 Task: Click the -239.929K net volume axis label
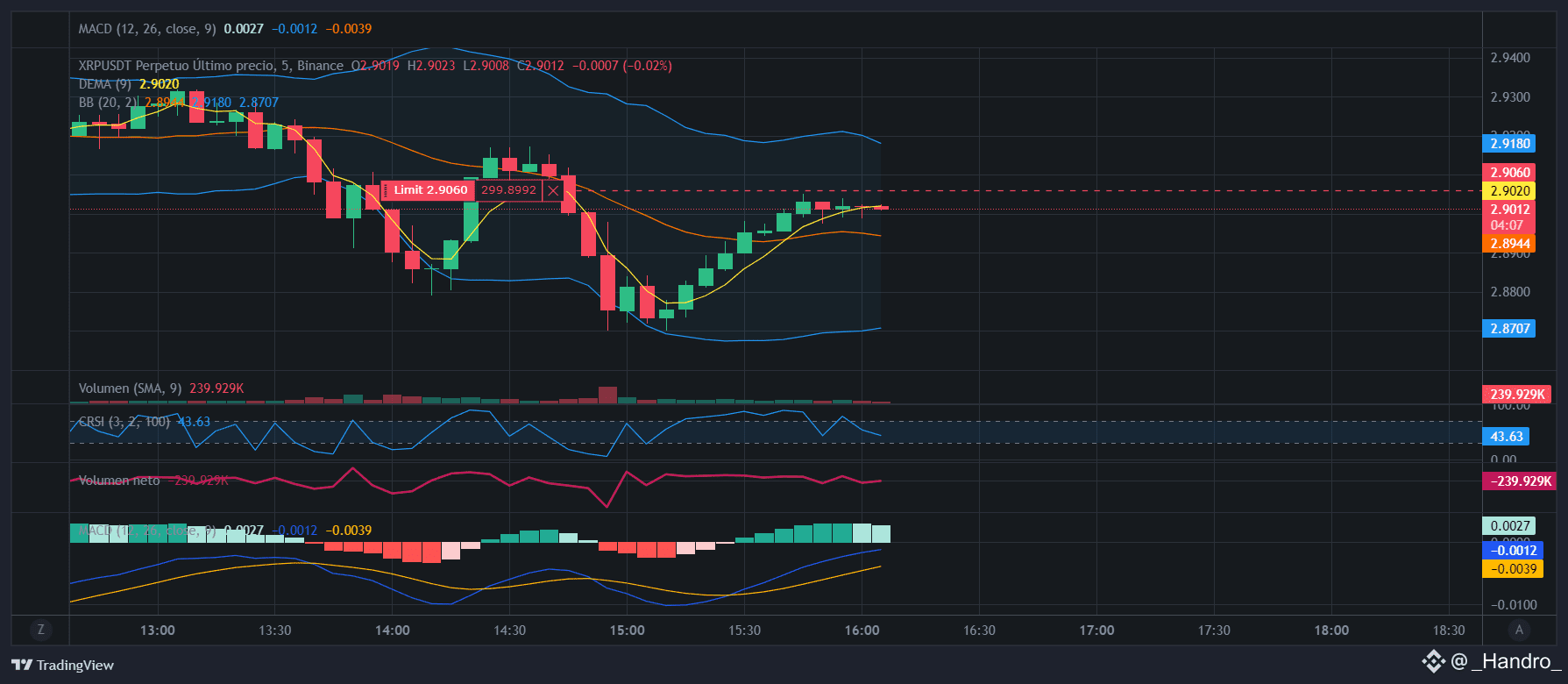1518,481
